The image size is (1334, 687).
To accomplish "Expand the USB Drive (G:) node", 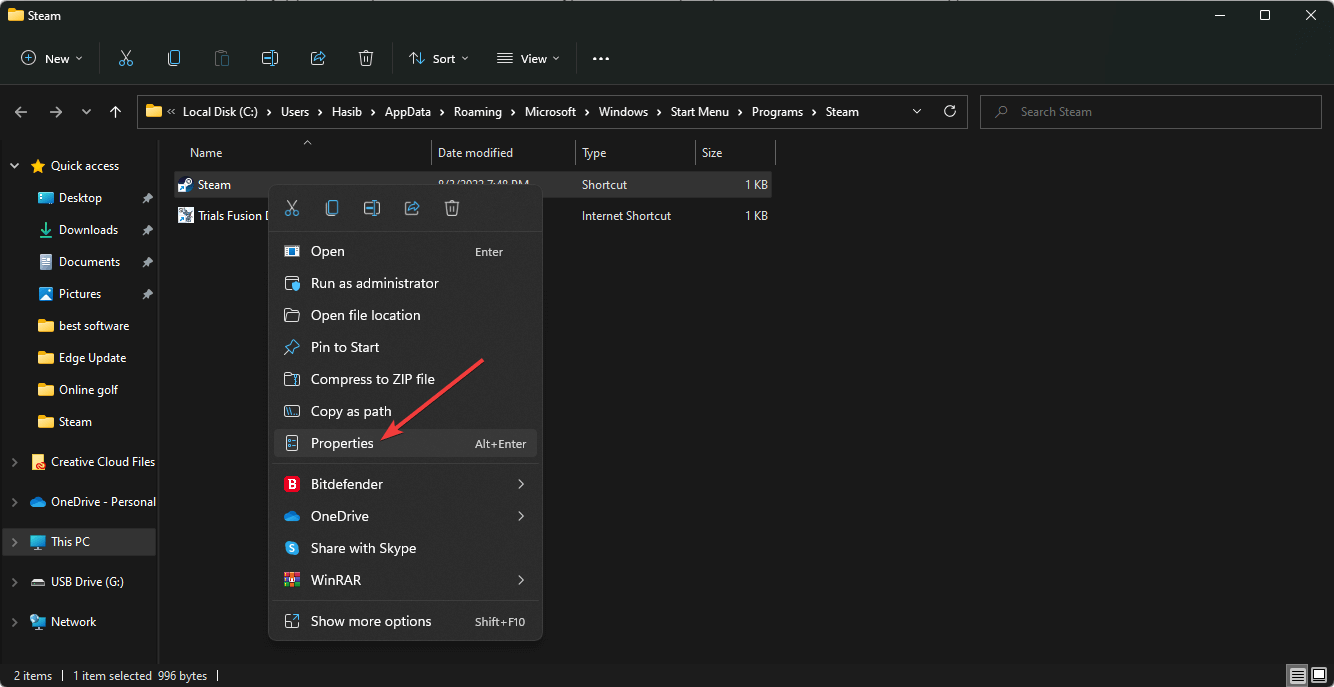I will (15, 582).
